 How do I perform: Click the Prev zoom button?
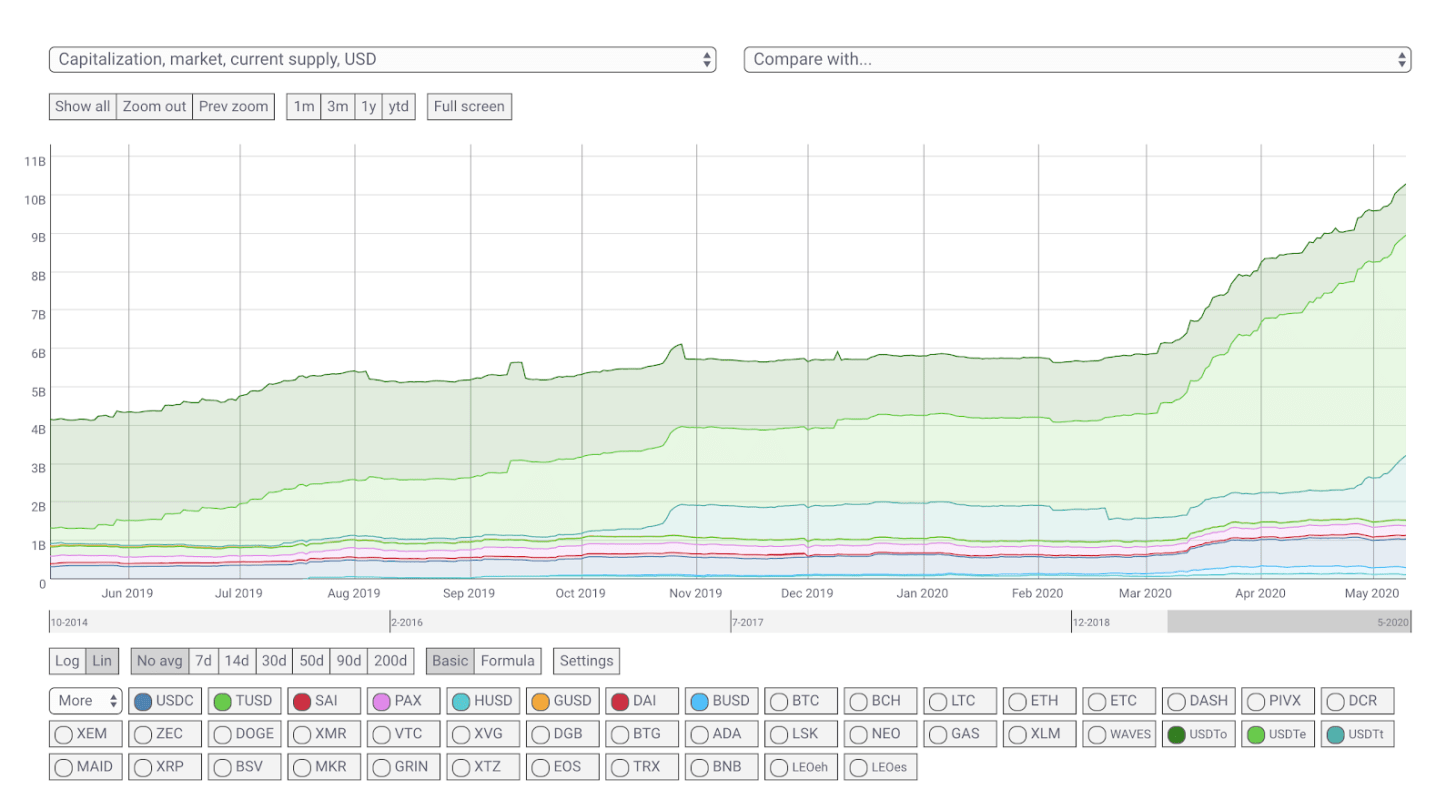click(x=233, y=106)
